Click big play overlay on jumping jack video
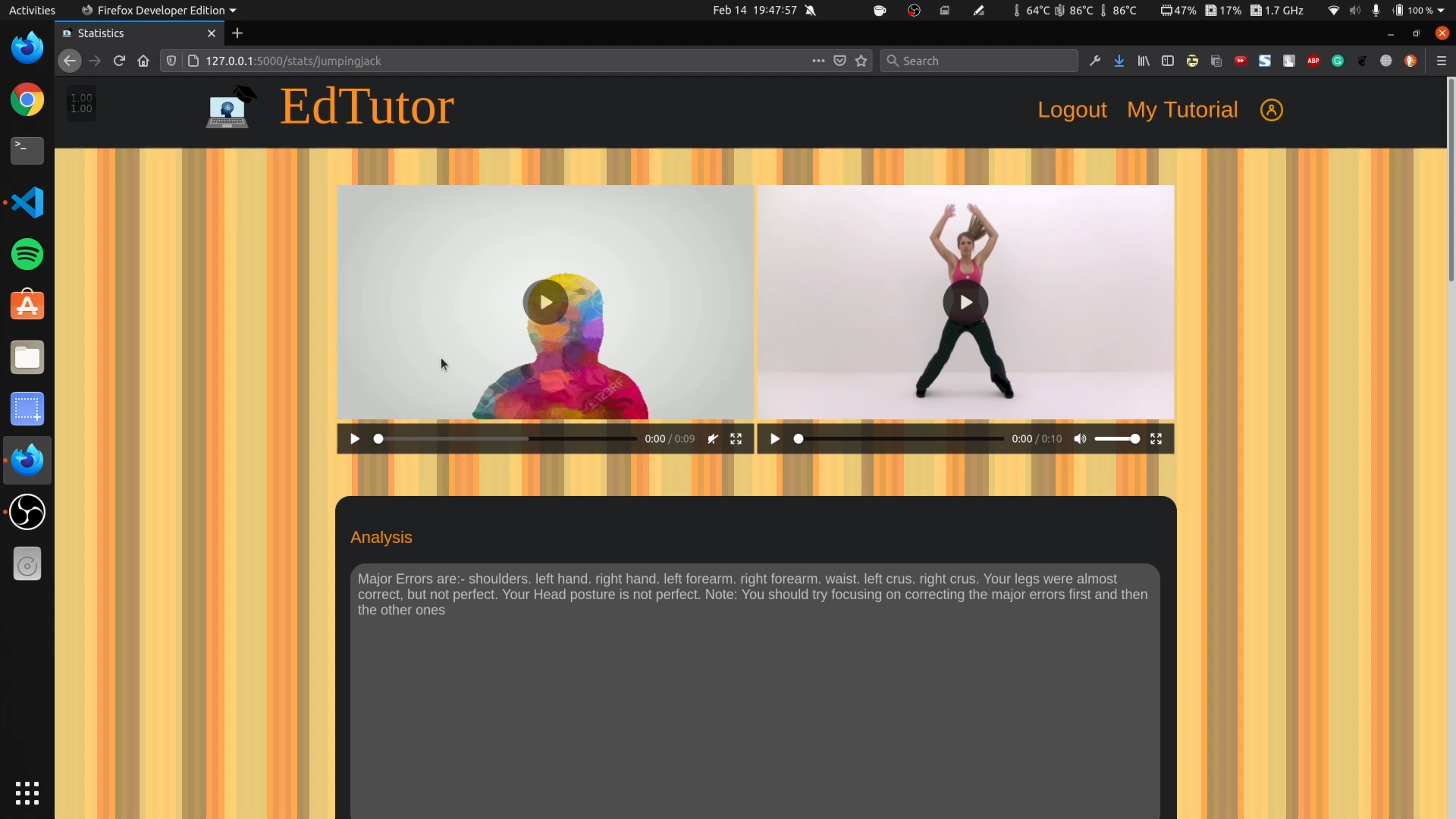Image resolution: width=1456 pixels, height=819 pixels. 965,303
